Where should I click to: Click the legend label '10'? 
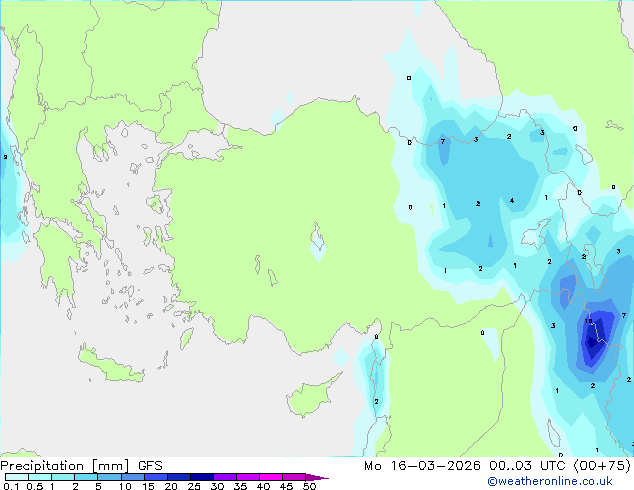[x=125, y=486]
